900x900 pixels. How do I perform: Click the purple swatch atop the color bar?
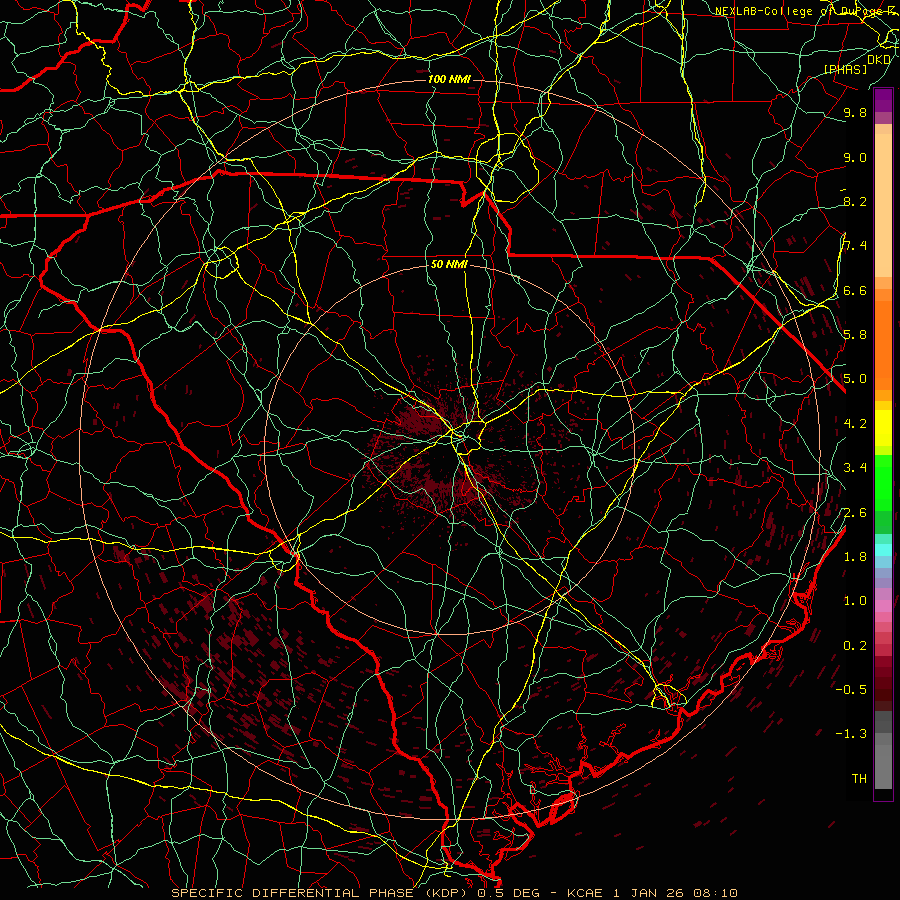(x=883, y=100)
